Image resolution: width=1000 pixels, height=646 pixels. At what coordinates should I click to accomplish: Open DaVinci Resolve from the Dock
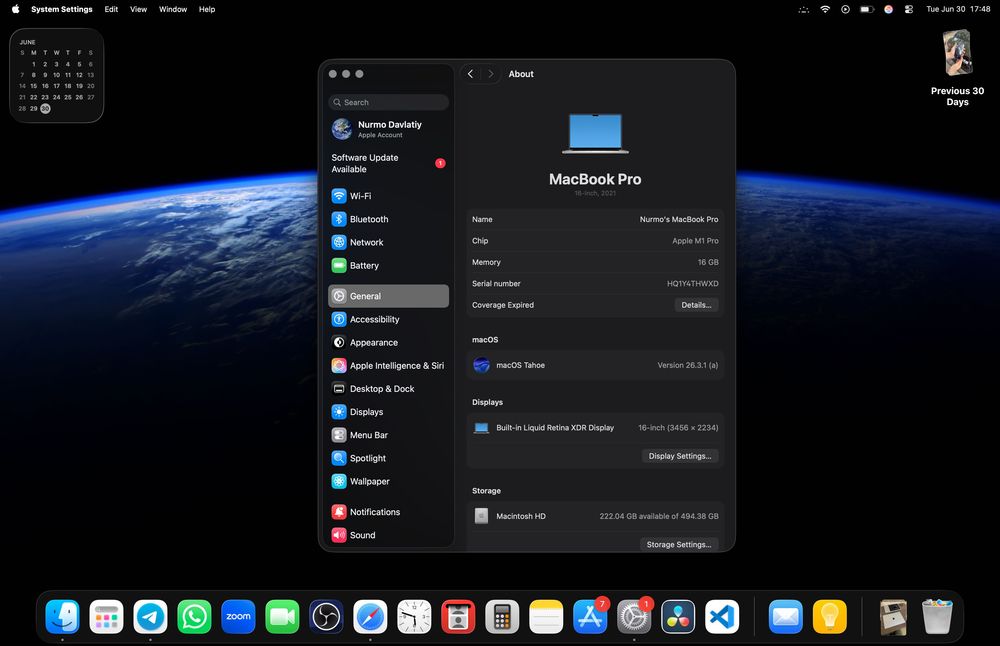point(678,617)
